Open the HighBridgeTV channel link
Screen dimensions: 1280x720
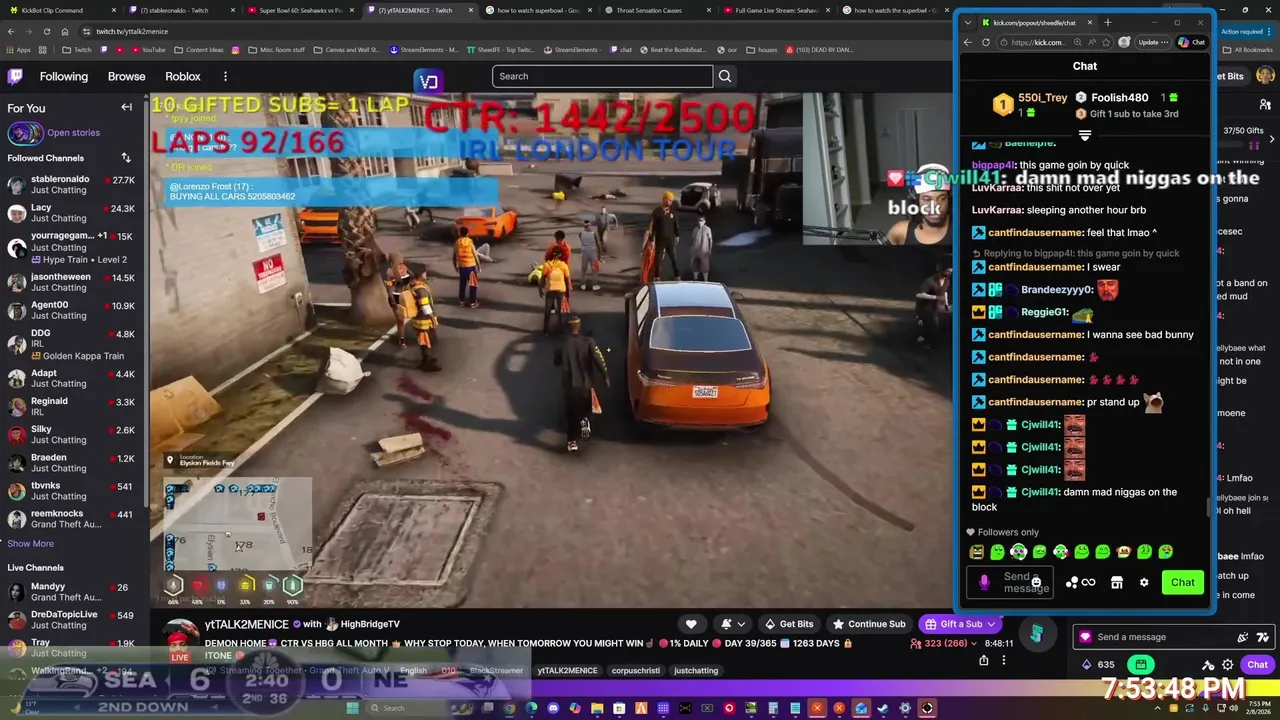point(370,624)
